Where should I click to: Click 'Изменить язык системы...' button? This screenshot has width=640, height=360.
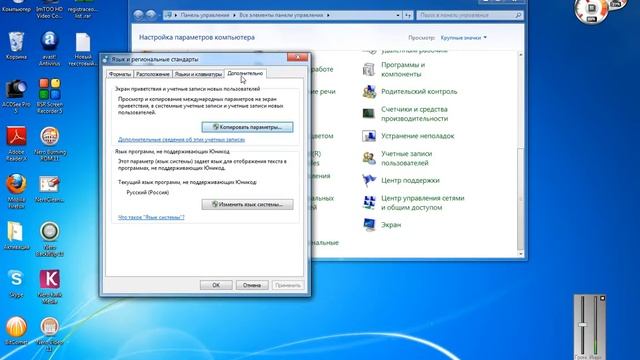(247, 204)
